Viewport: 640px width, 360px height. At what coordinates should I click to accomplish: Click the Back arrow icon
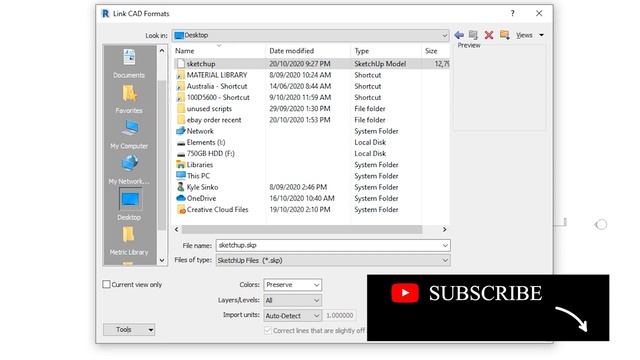click(459, 35)
